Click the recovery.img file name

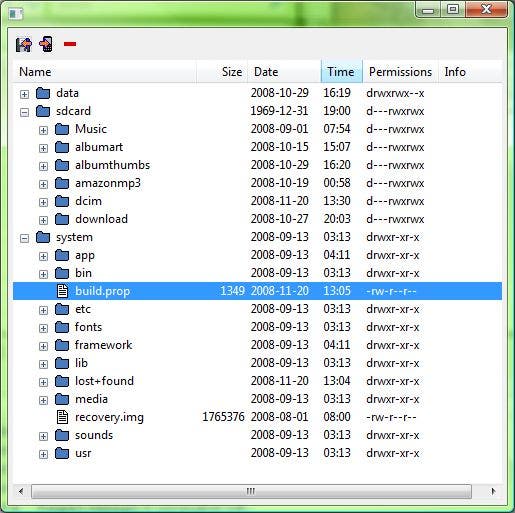[109, 417]
